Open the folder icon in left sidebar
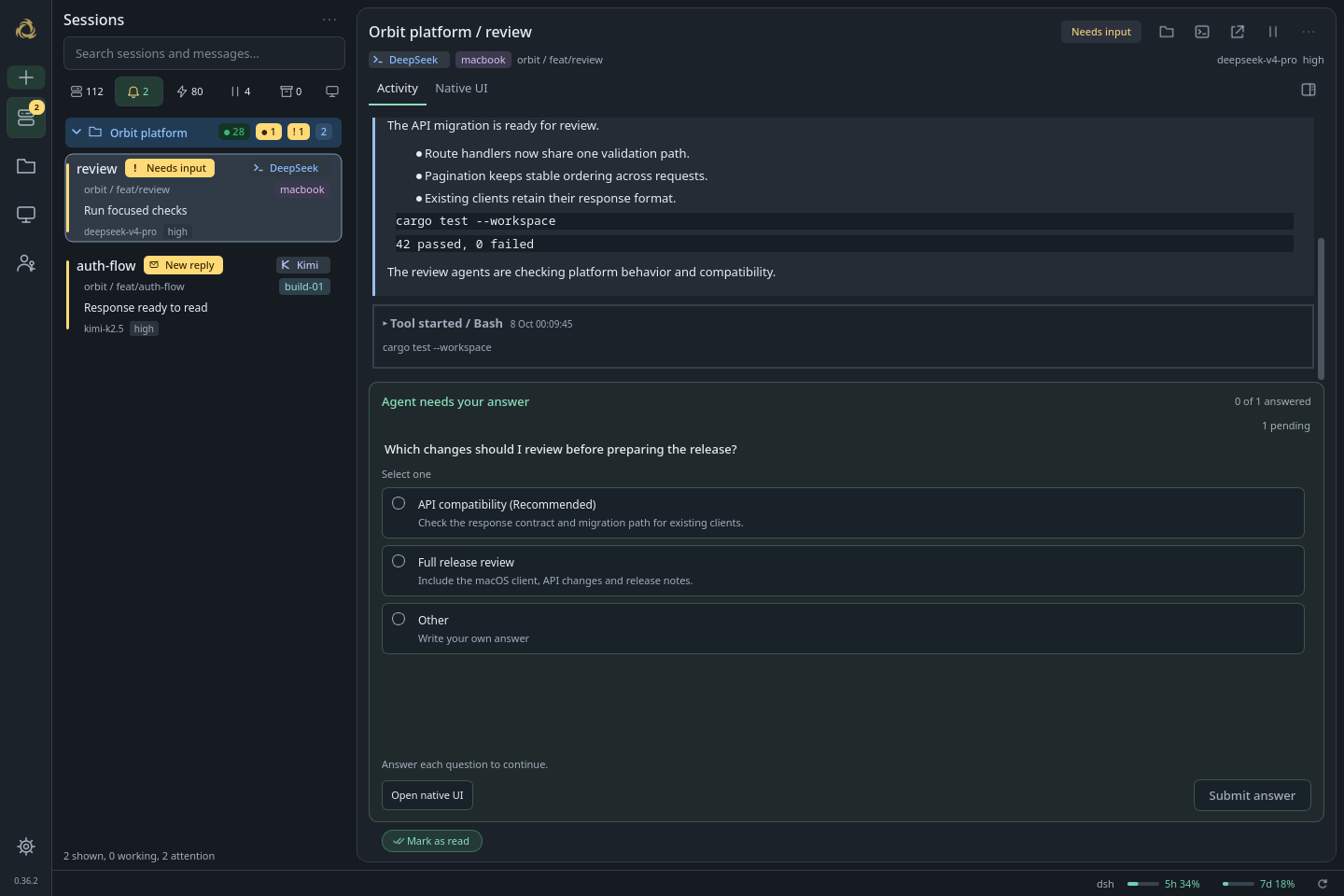Screen dimensions: 1344x896 tap(26, 166)
